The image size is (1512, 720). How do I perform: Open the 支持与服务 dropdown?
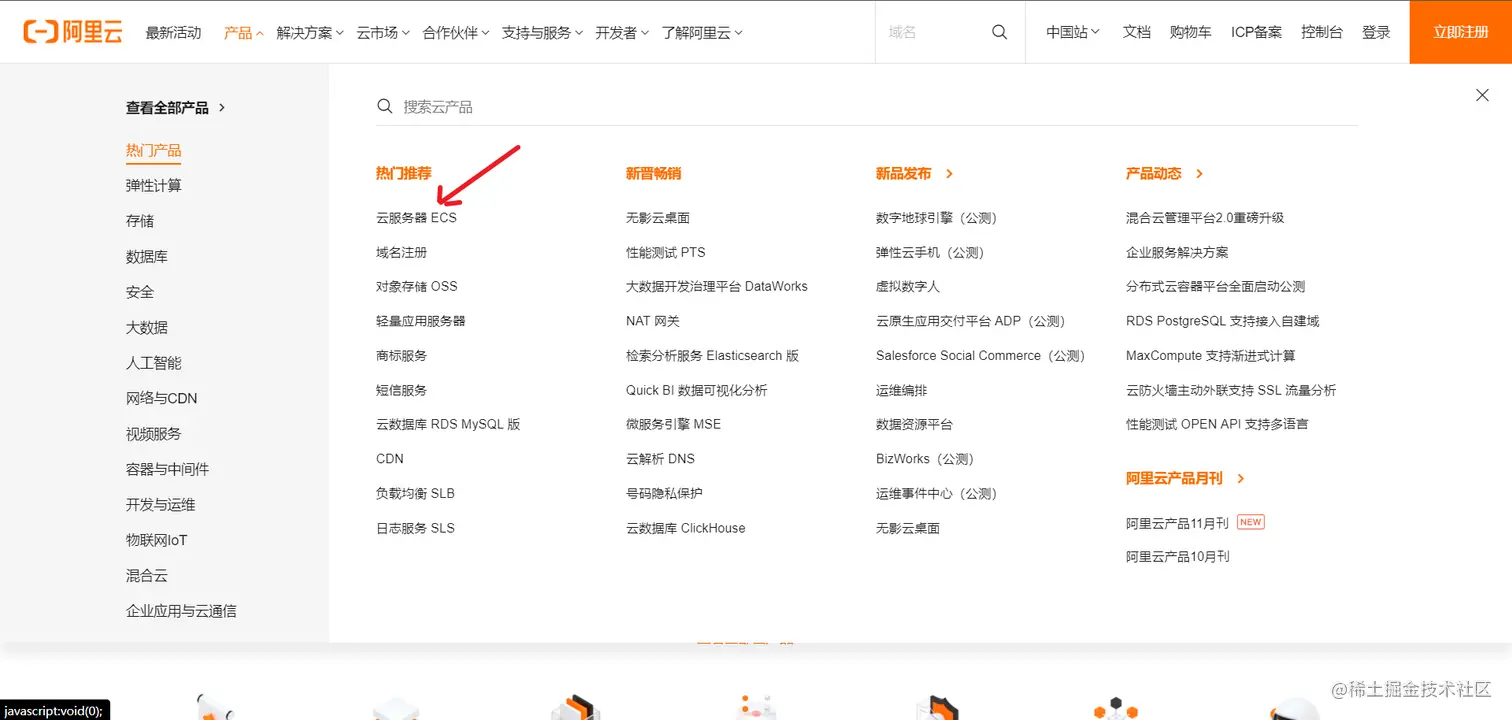[x=543, y=32]
